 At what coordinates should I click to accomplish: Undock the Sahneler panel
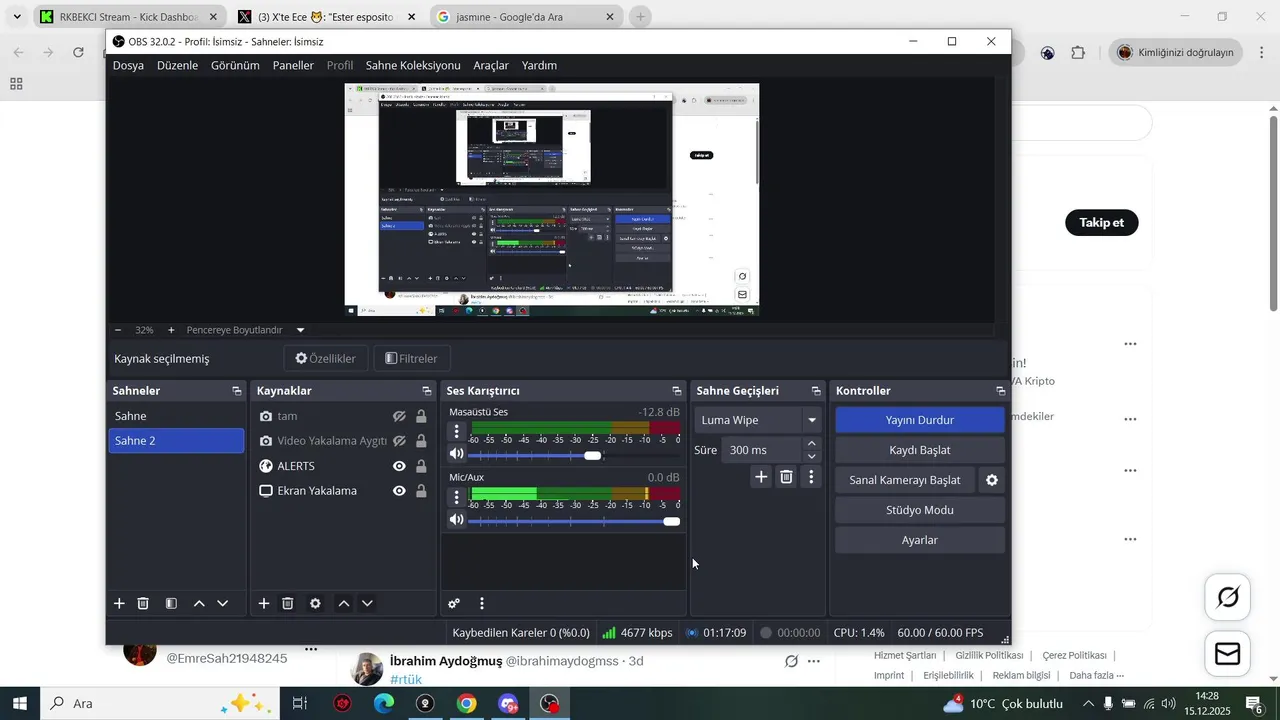pos(237,391)
